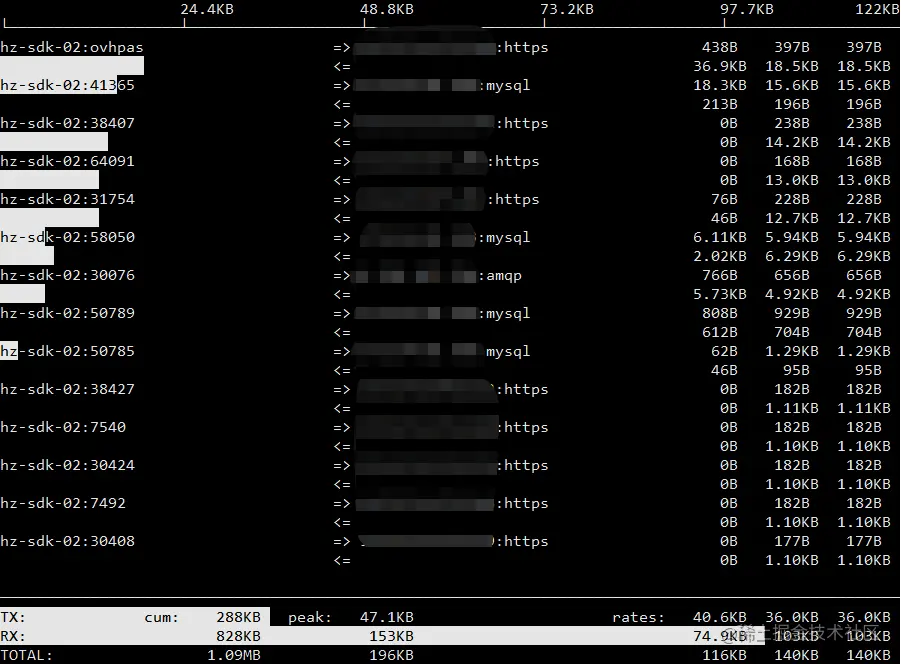
Task: Click the 5.73KB receive value
Action: pos(719,294)
